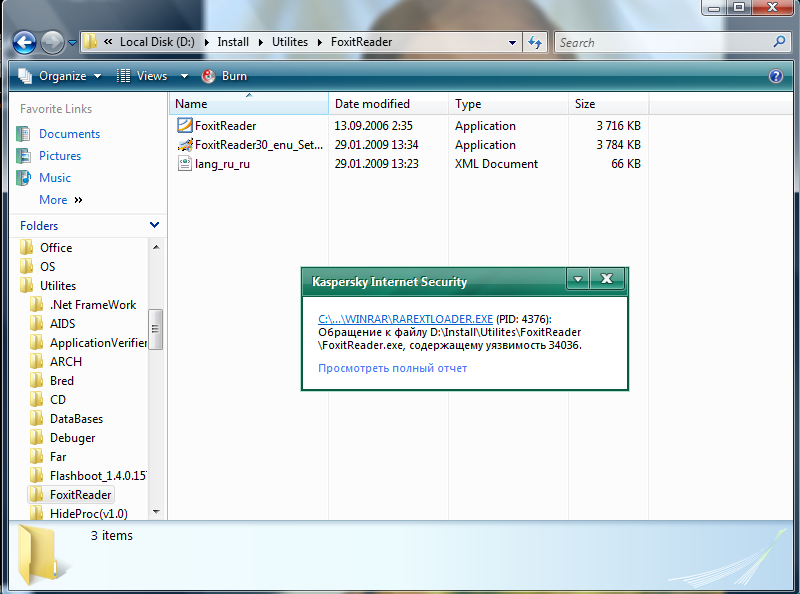Select the Bred folder in tree
Image resolution: width=800 pixels, height=594 pixels.
tap(62, 381)
